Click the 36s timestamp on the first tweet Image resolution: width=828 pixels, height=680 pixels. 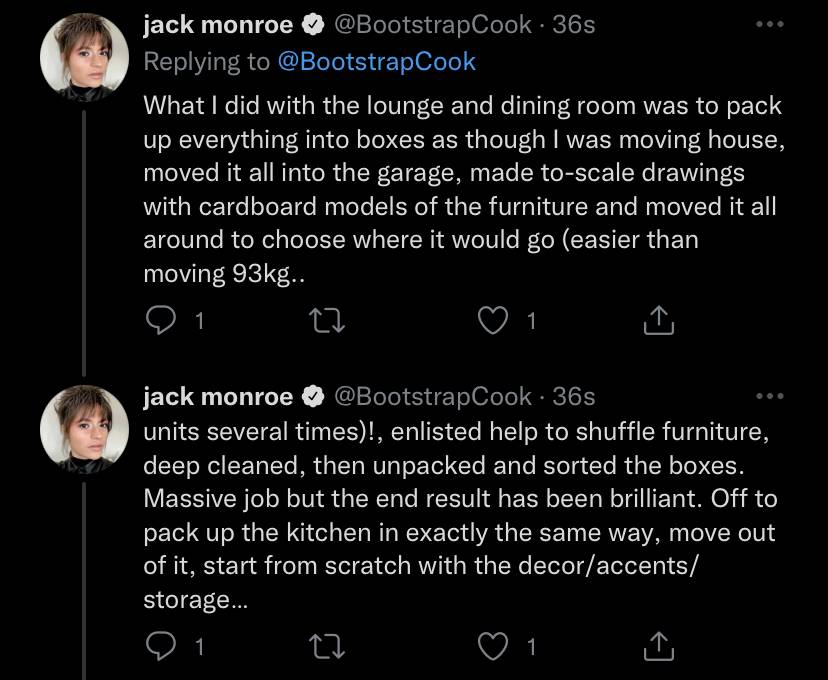point(573,25)
